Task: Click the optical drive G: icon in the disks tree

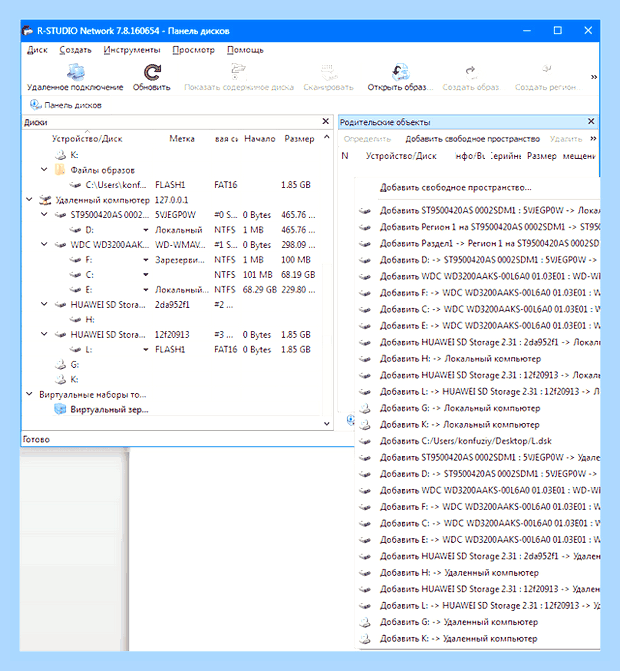Action: (x=61, y=365)
